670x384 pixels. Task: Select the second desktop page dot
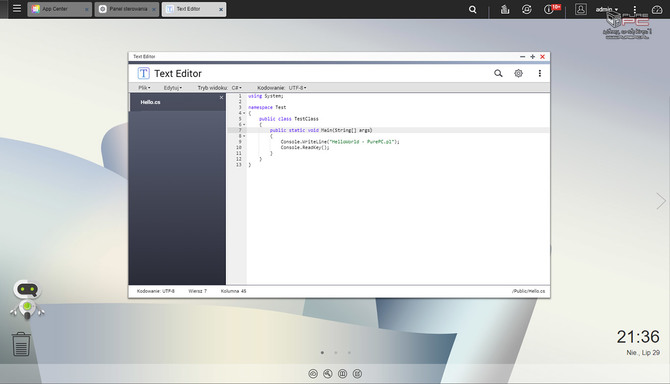click(x=336, y=353)
